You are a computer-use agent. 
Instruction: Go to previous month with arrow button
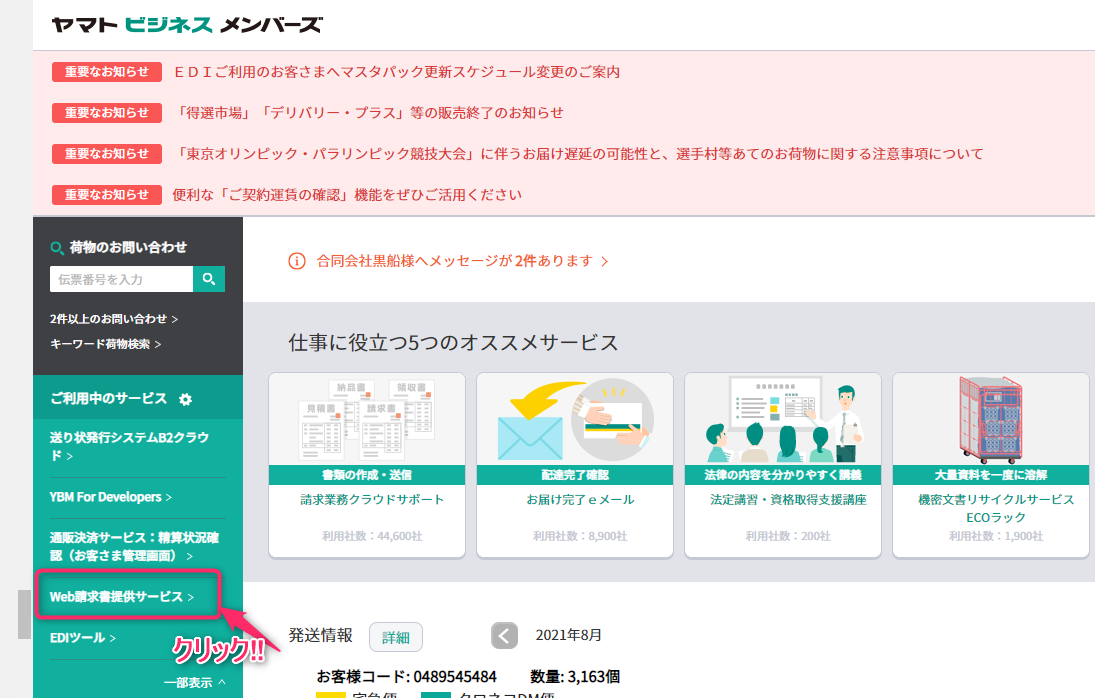click(x=504, y=636)
